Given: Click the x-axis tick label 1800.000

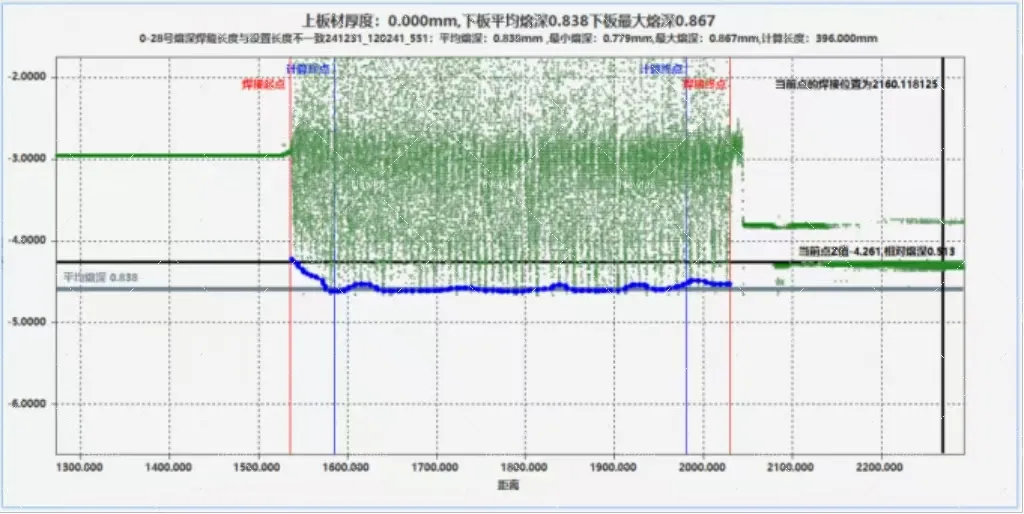Looking at the screenshot, I should pyautogui.click(x=522, y=467).
